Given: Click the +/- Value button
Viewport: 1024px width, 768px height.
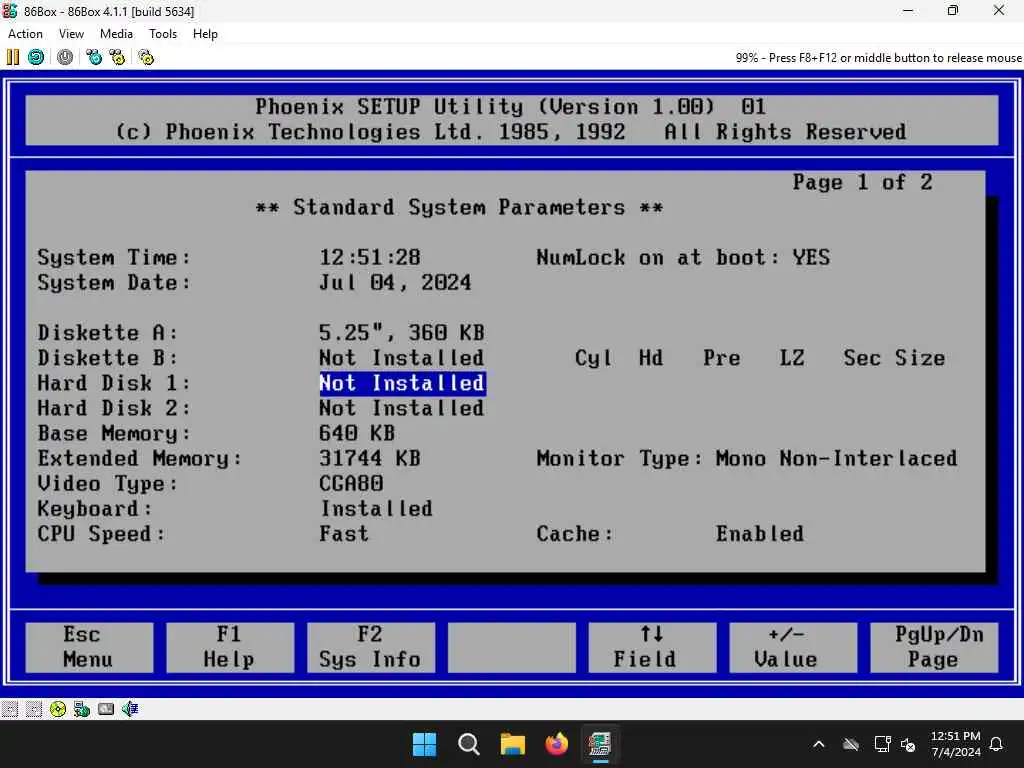Looking at the screenshot, I should tap(793, 647).
